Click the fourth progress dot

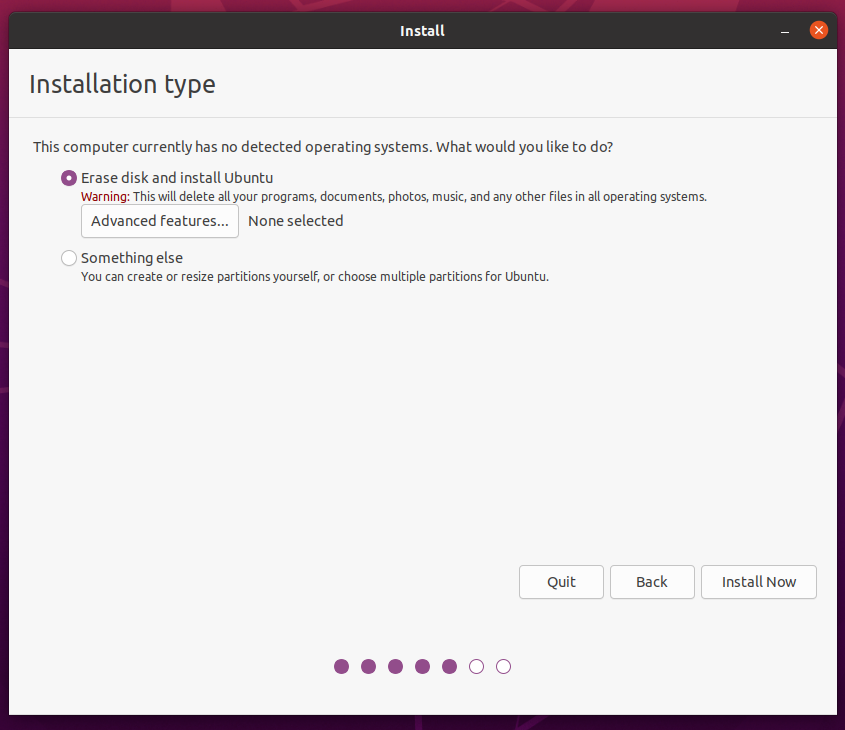pyautogui.click(x=422, y=666)
